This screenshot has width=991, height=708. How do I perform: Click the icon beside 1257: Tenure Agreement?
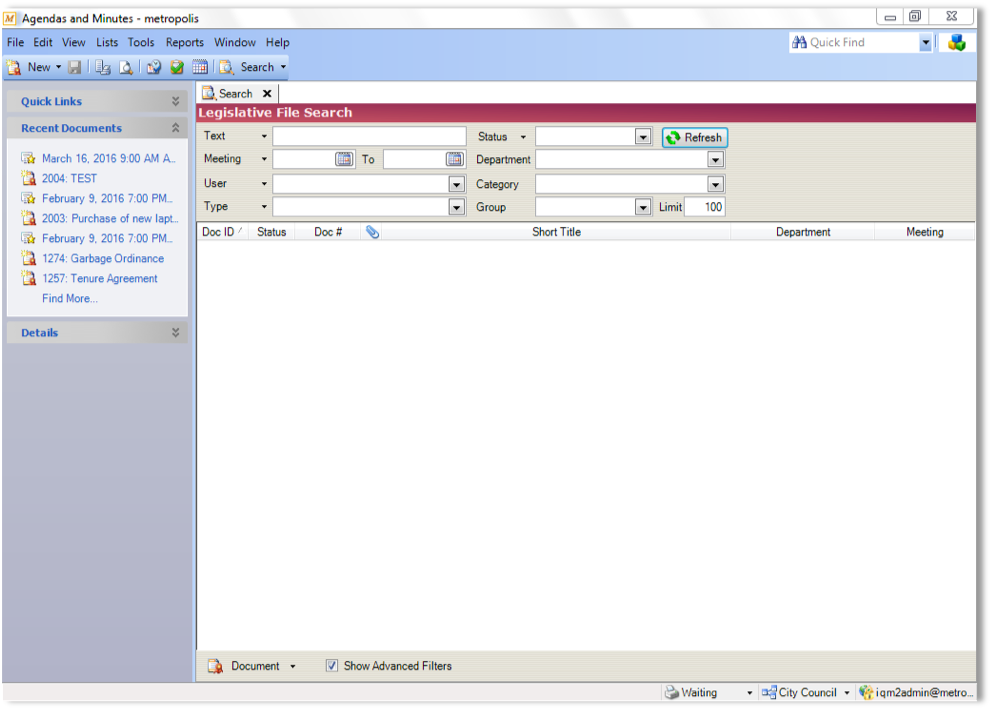tap(28, 278)
